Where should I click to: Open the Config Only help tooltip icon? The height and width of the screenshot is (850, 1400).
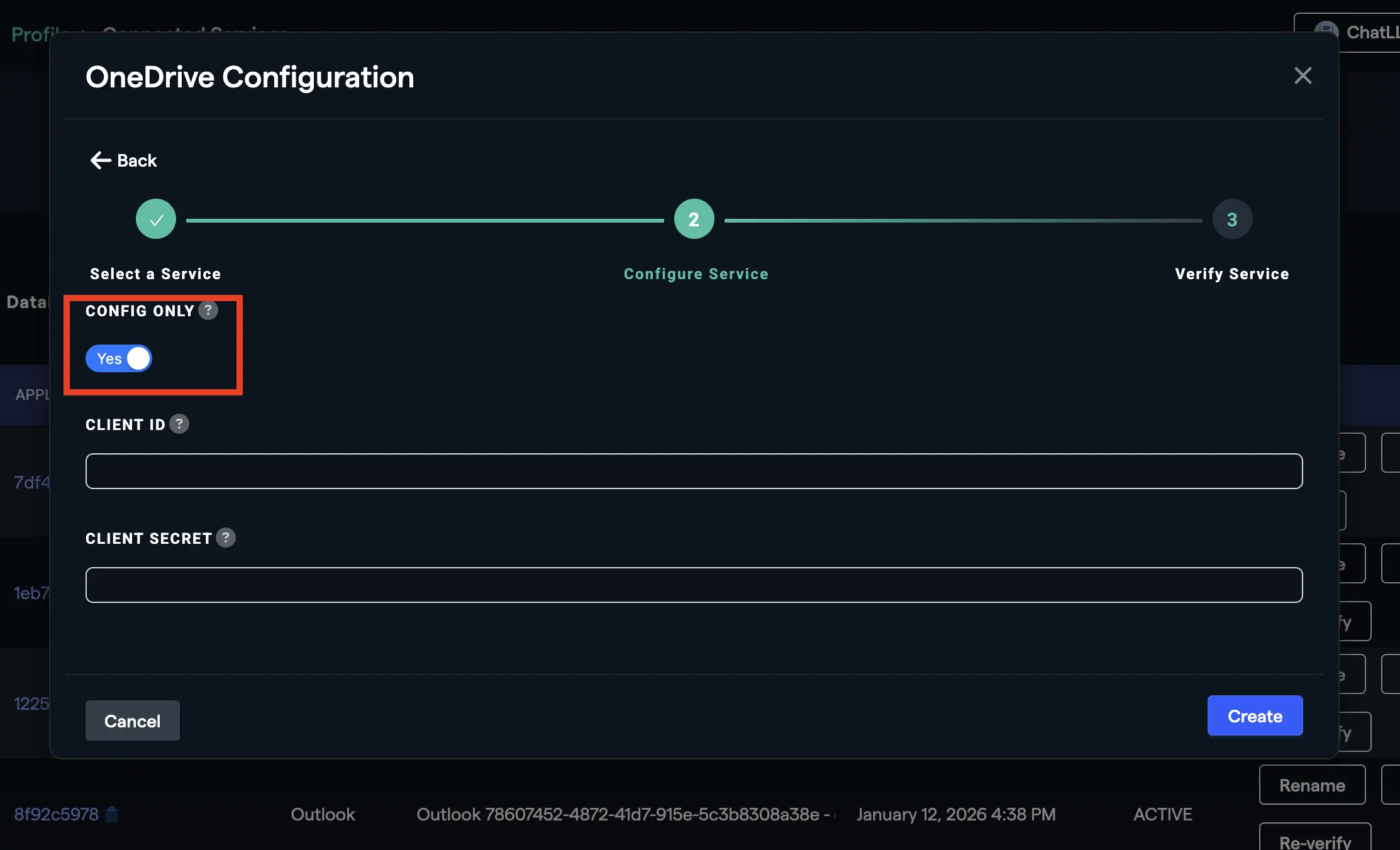[x=208, y=310]
